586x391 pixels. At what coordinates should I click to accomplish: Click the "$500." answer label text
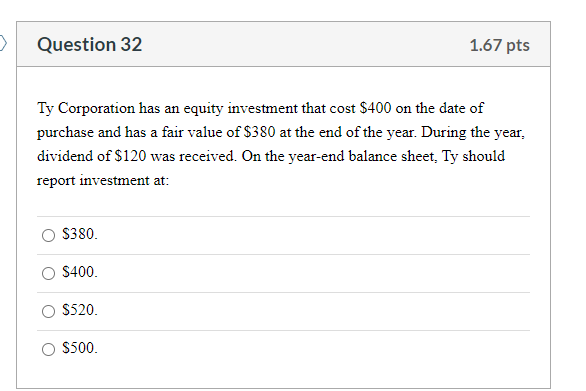point(80,348)
